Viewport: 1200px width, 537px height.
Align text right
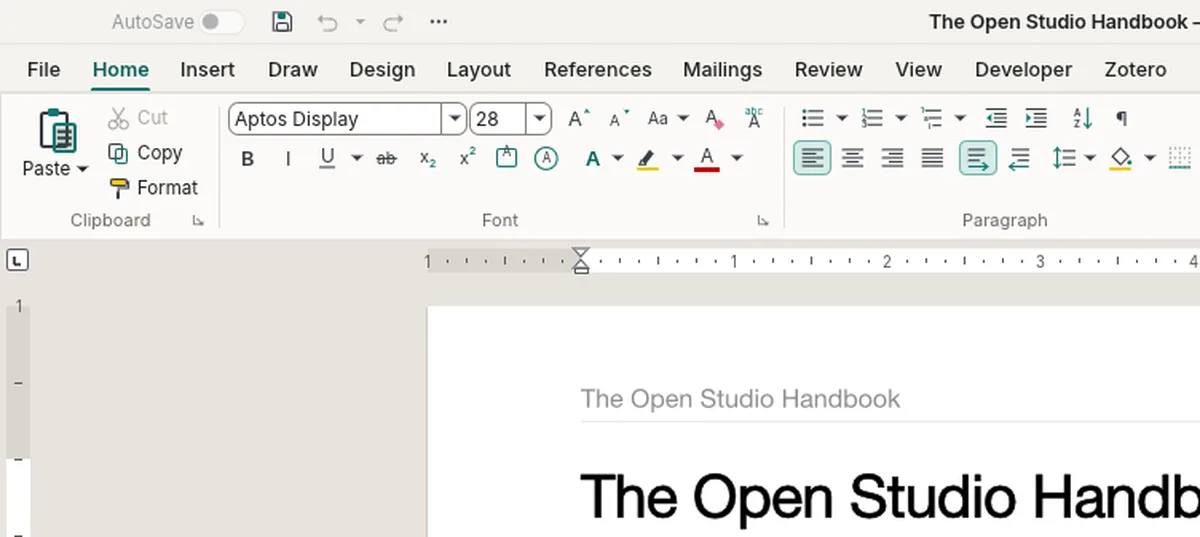tap(892, 158)
